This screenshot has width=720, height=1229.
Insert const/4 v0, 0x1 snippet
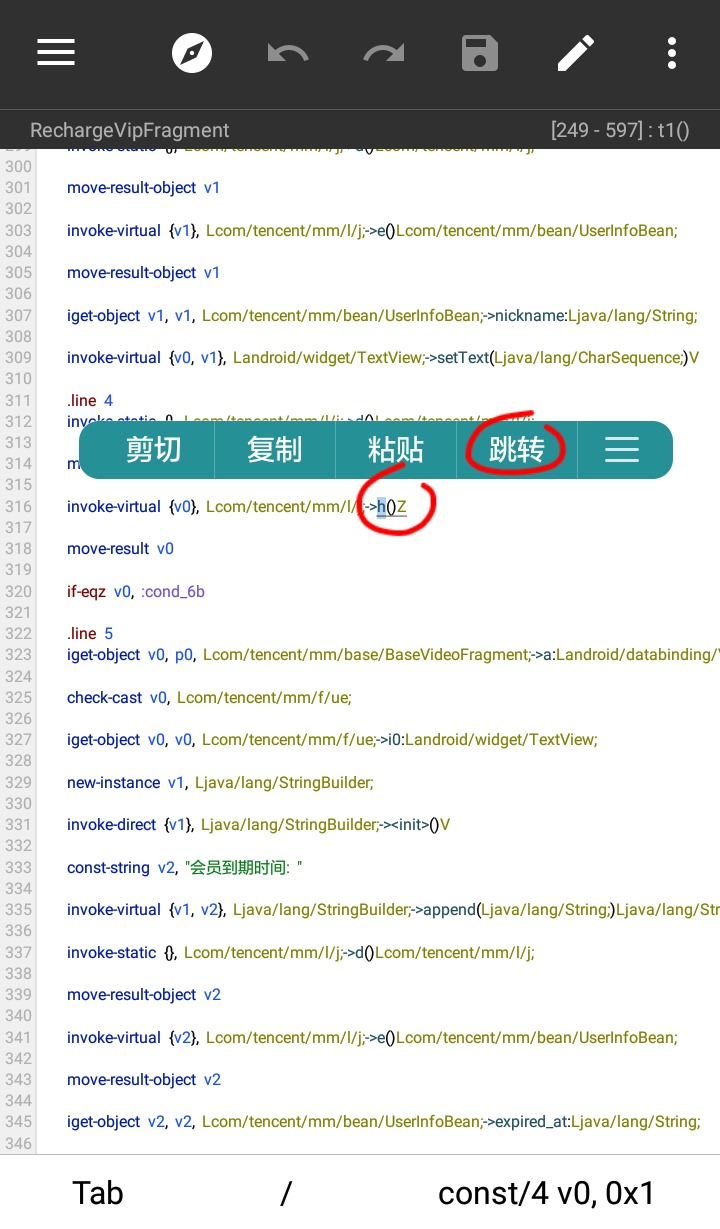tap(546, 1193)
